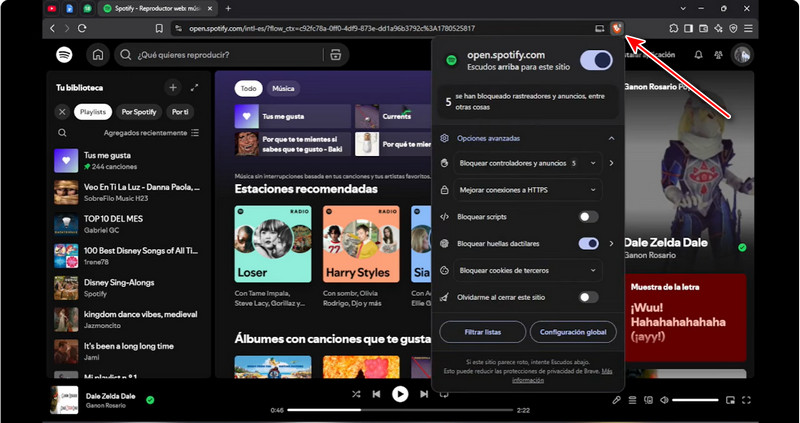Click the browser address bar URL
The width and height of the screenshot is (800, 423).
pos(332,29)
